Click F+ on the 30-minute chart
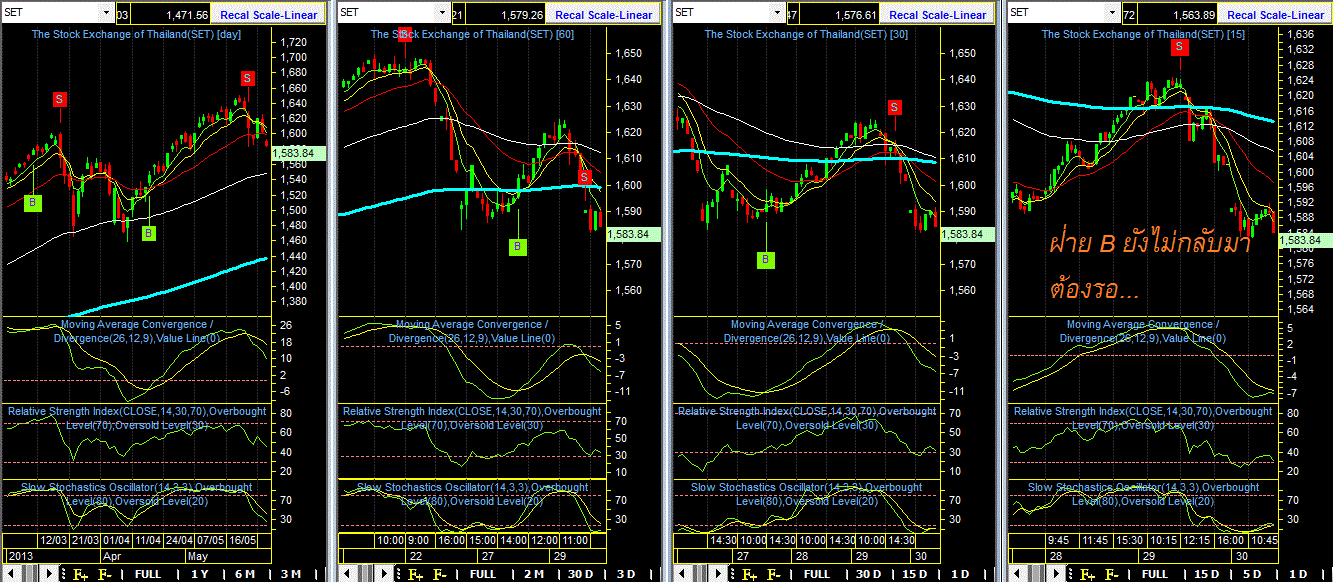The height and width of the screenshot is (582, 1333). pos(749,574)
